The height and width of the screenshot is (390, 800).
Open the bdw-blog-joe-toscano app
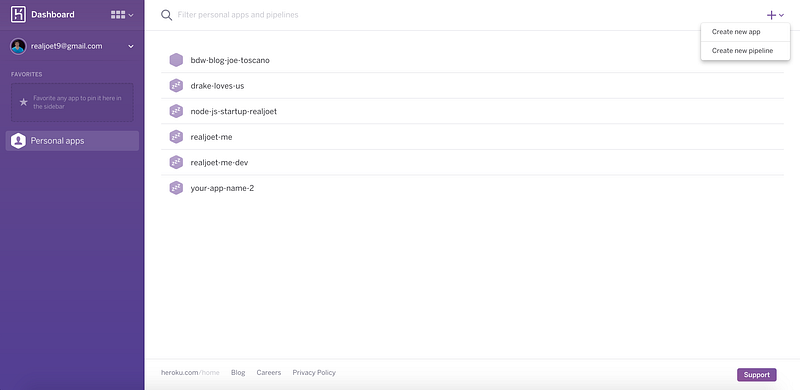[x=230, y=60]
